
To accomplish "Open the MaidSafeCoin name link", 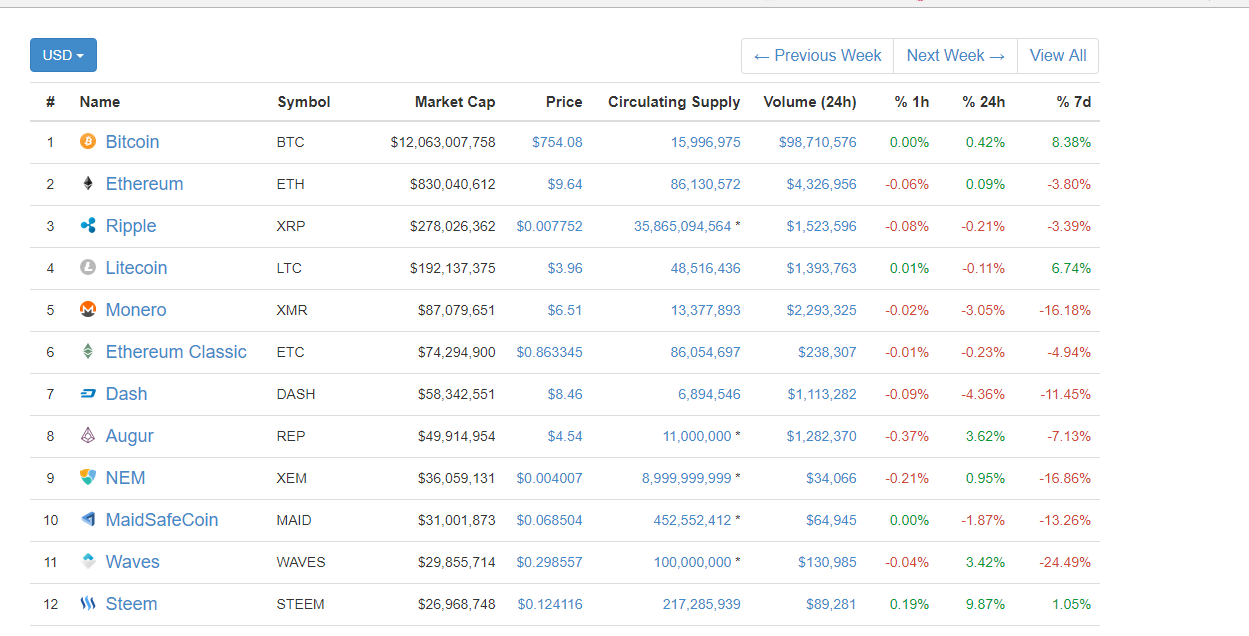I will click(x=162, y=520).
